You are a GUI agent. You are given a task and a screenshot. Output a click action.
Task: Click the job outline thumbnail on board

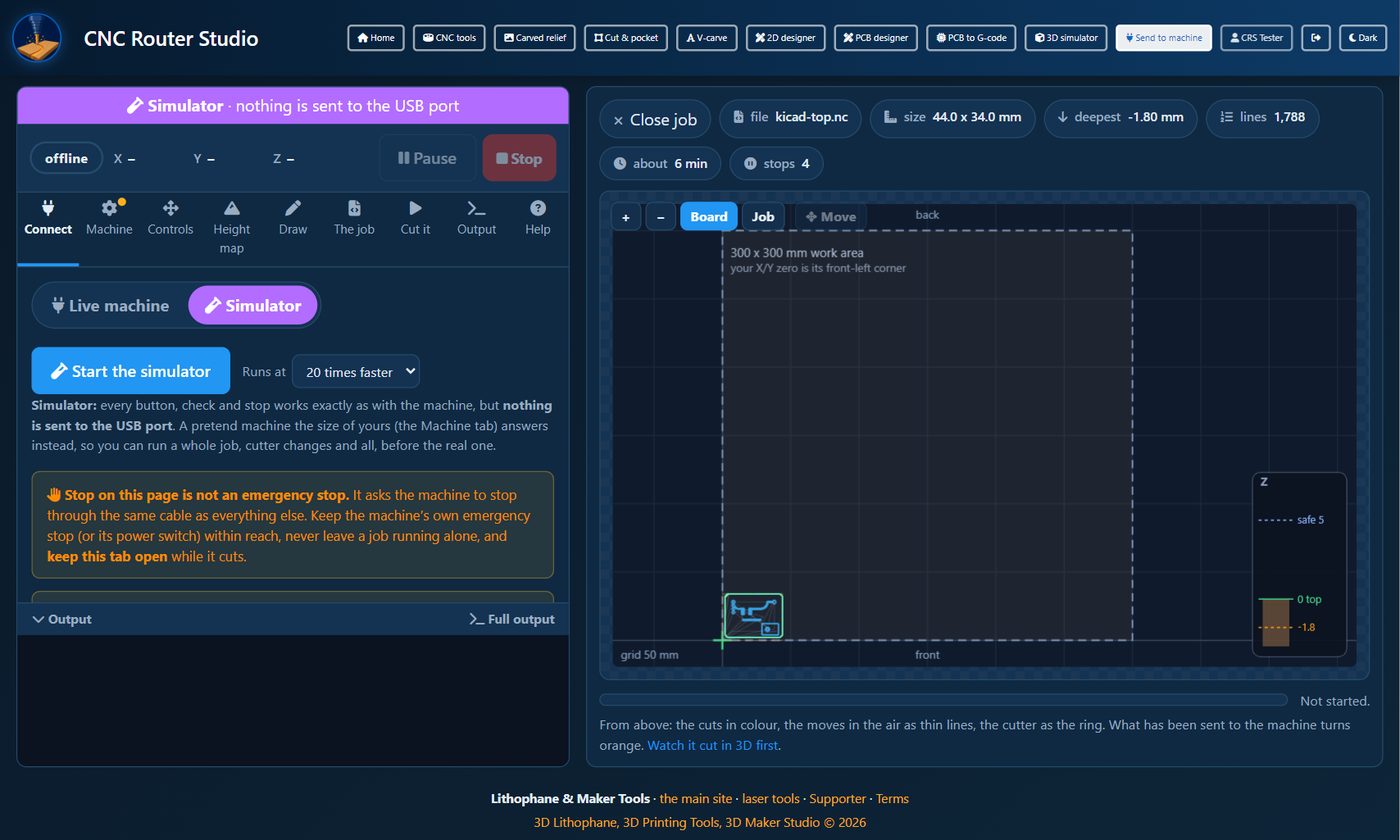(x=753, y=616)
